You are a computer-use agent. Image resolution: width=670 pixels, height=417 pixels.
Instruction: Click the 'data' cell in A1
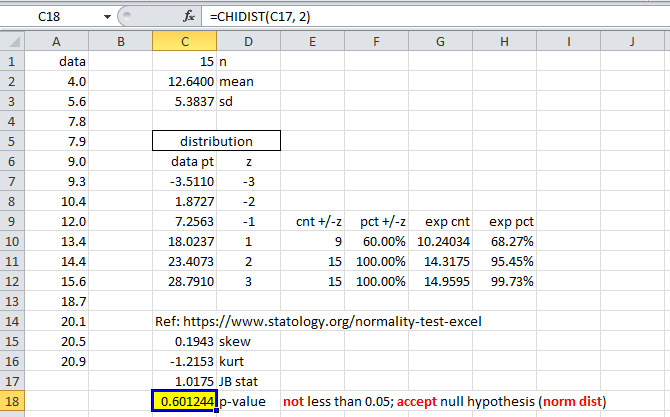[x=56, y=62]
